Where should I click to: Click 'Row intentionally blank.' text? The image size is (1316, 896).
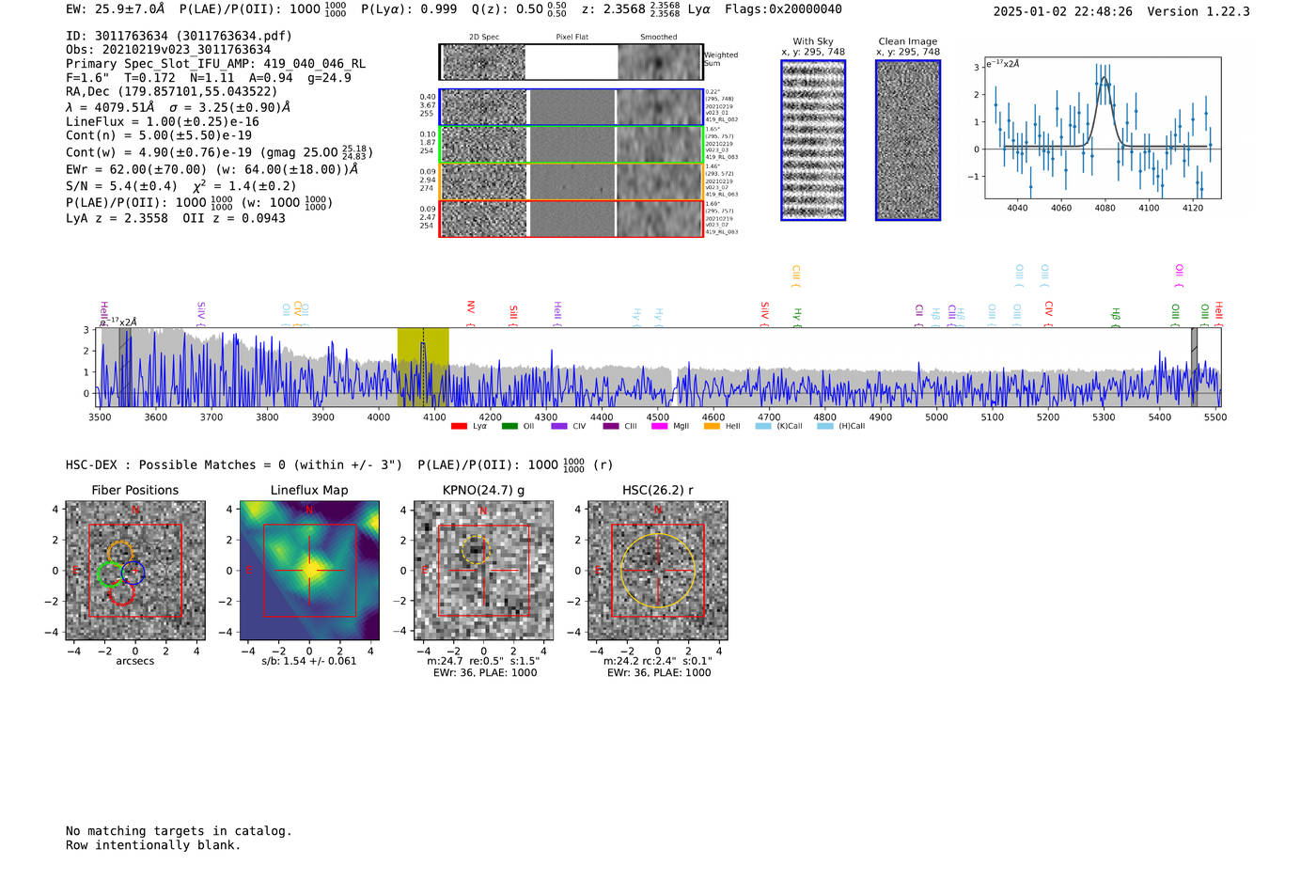153,845
